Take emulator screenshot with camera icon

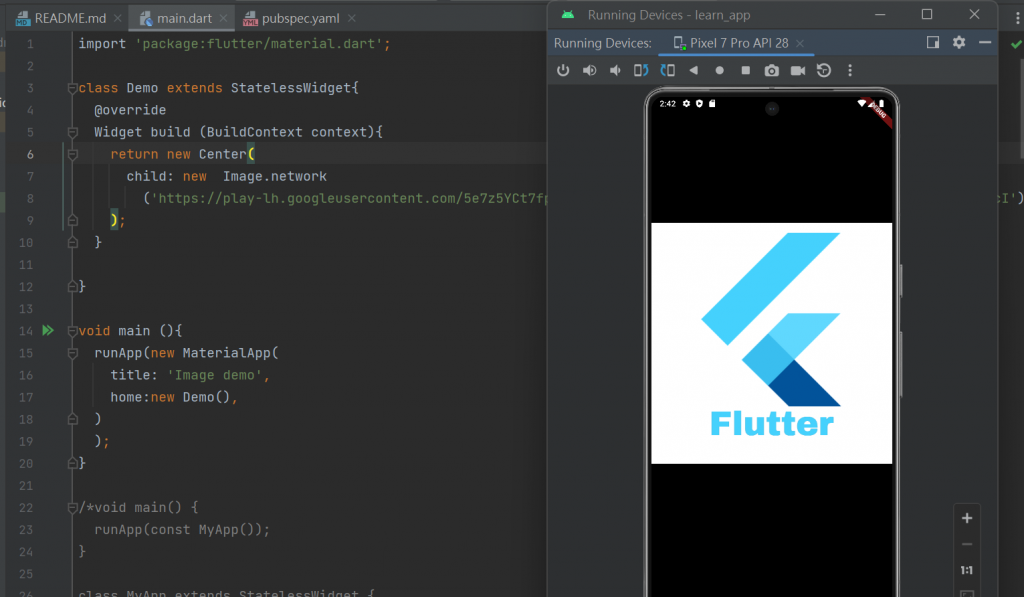pos(771,70)
